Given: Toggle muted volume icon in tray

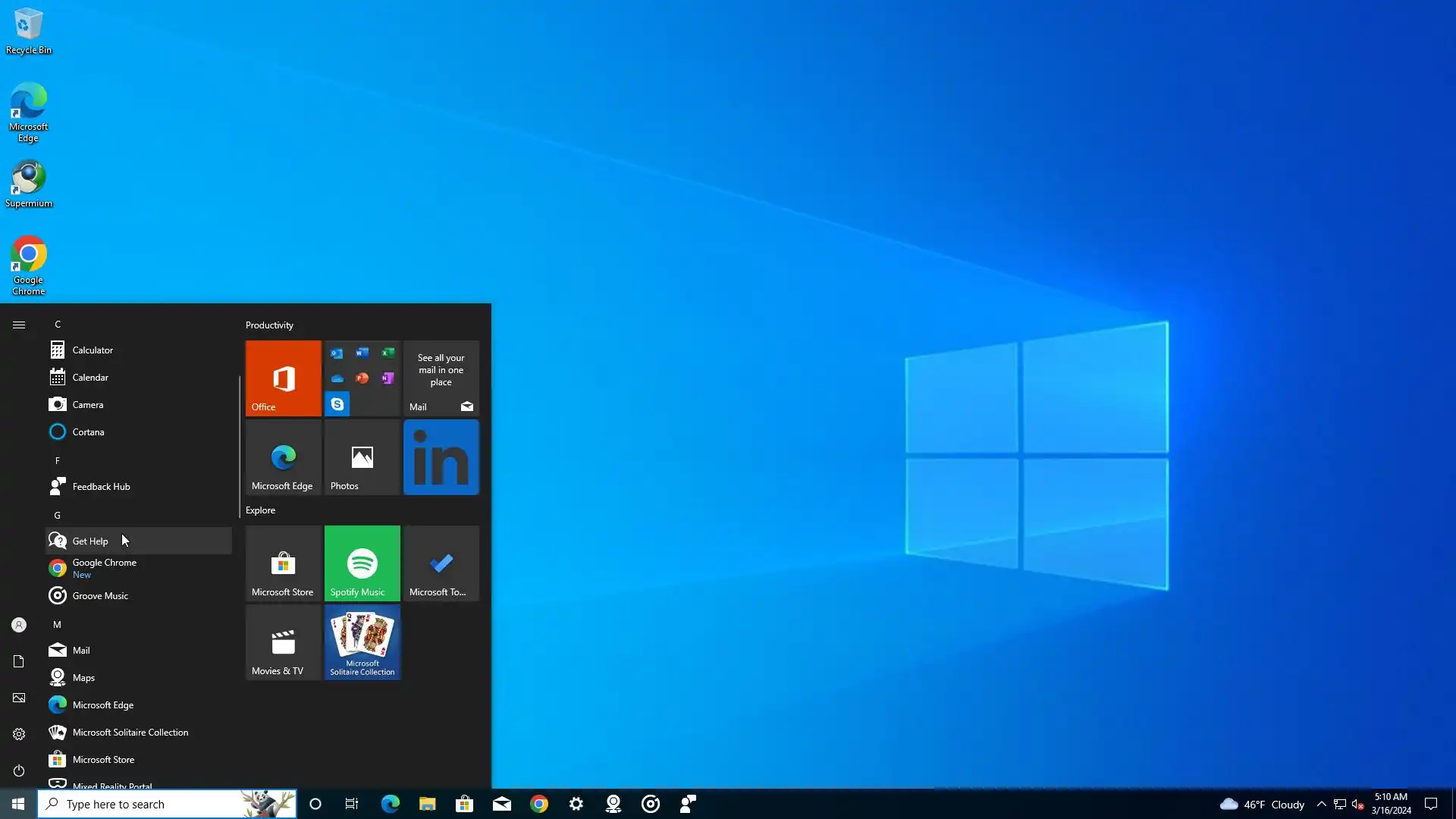Looking at the screenshot, I should [1357, 804].
